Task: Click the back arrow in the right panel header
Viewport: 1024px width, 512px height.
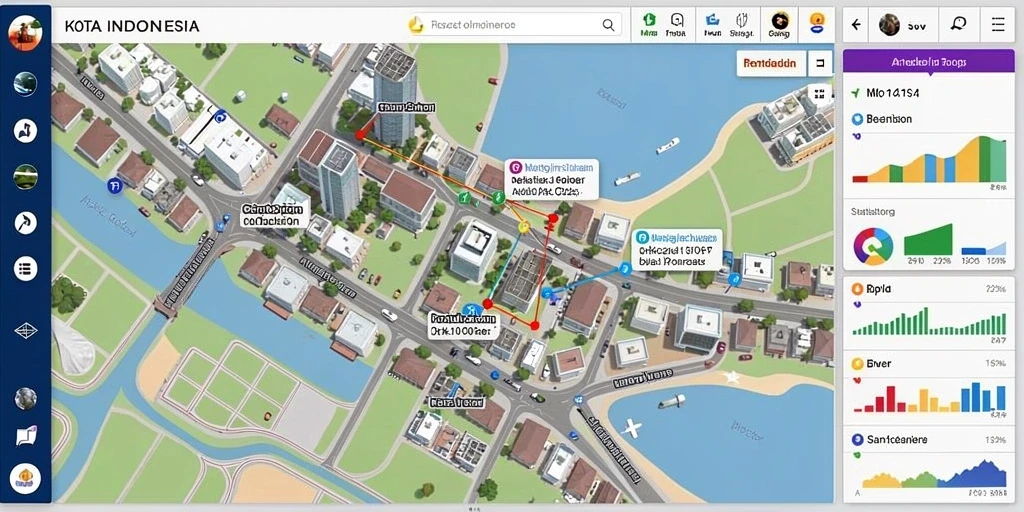Action: (856, 25)
